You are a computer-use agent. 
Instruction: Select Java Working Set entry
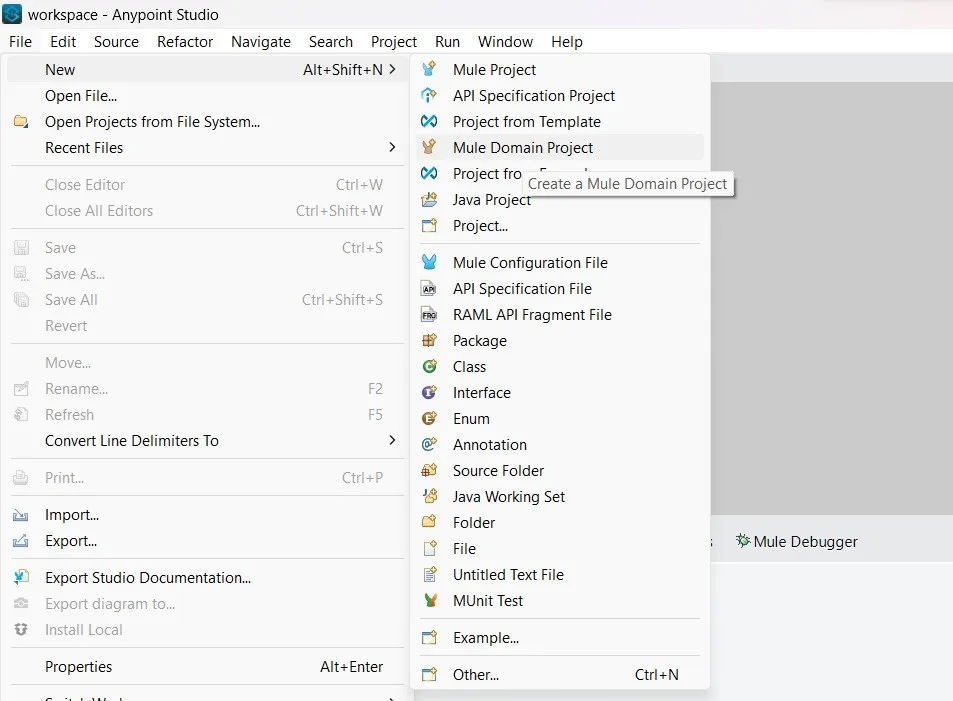pos(560,497)
